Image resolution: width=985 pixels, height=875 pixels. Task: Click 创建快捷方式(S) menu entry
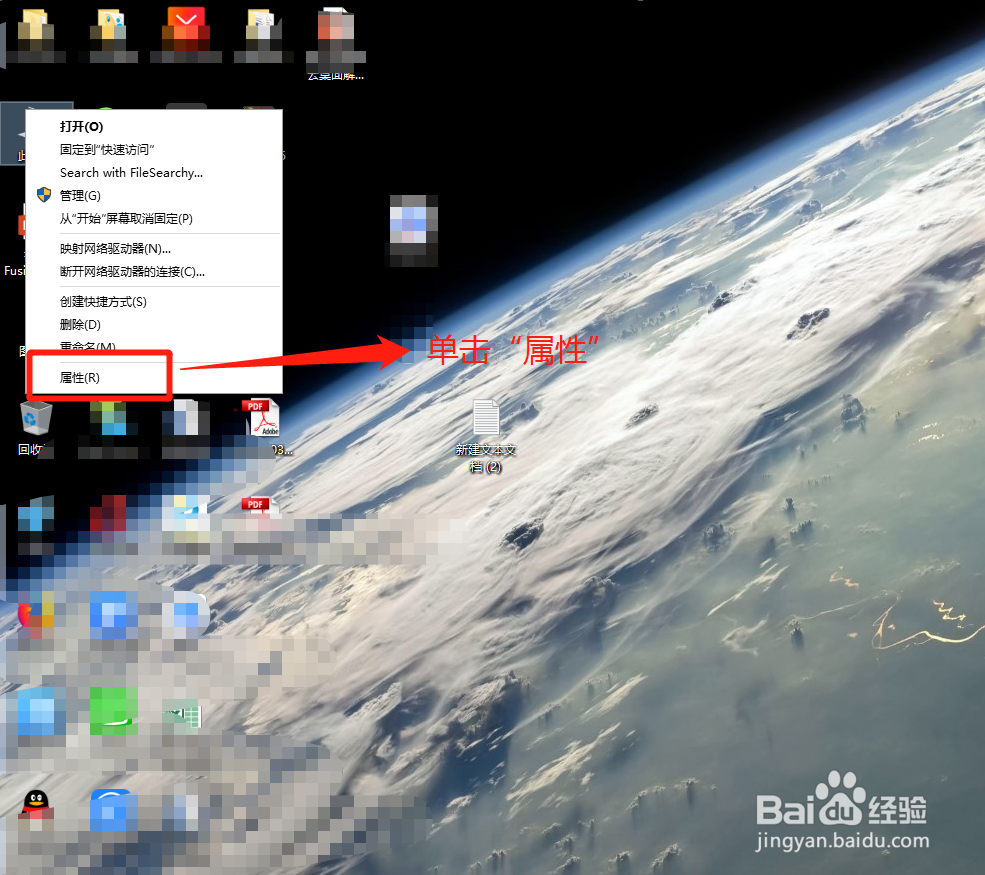pos(154,302)
